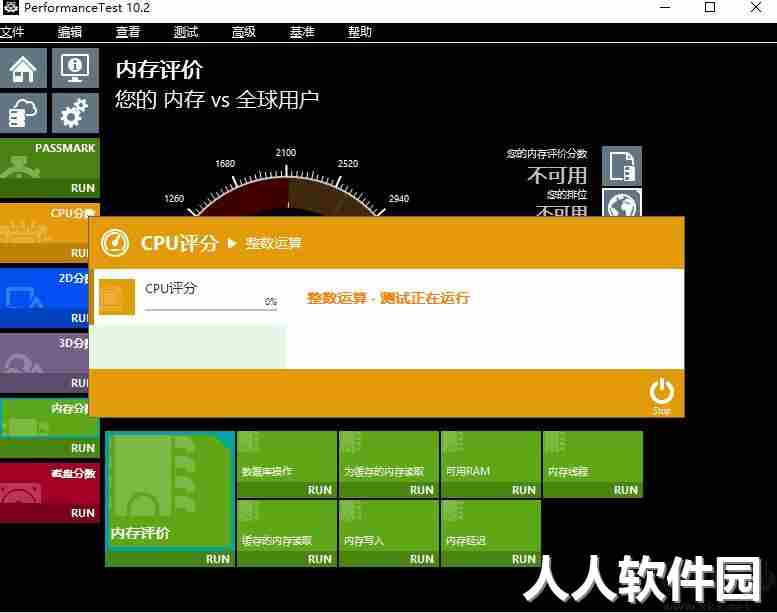
Task: Click RUN on the 可用RAM tile
Action: [524, 490]
